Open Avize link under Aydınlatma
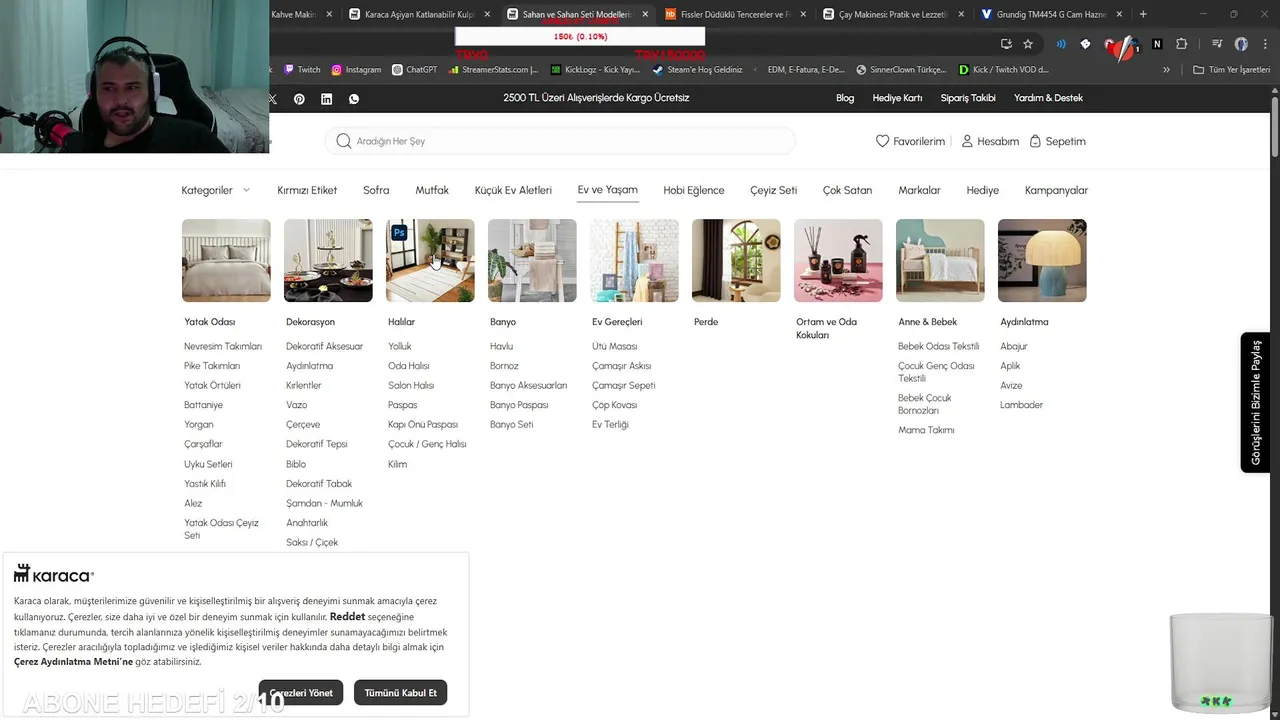Viewport: 1280px width, 720px height. [1011, 385]
